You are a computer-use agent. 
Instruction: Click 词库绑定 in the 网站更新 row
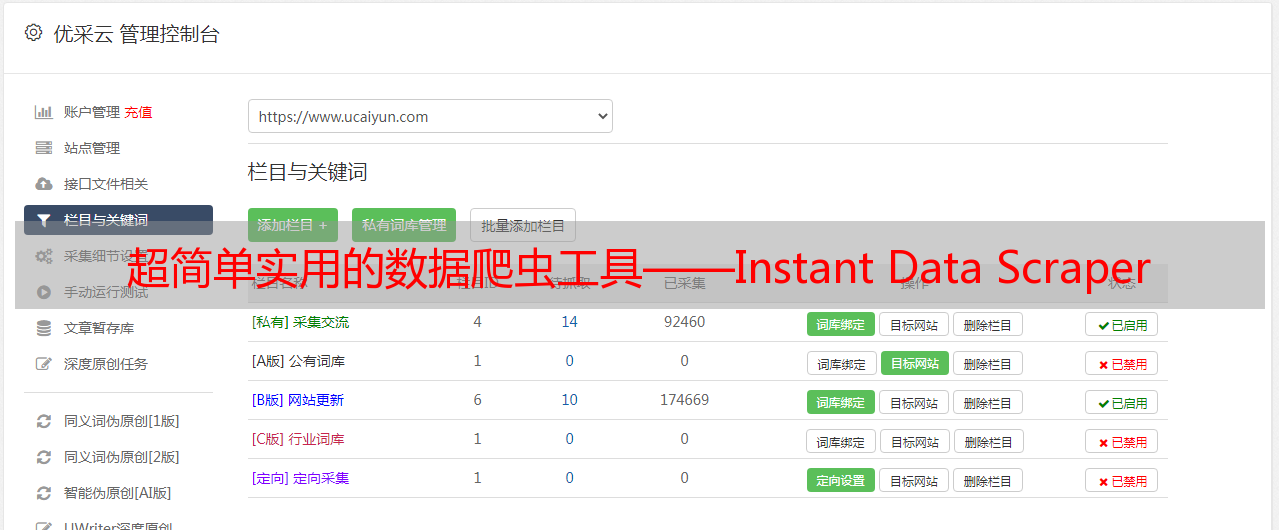coord(841,402)
